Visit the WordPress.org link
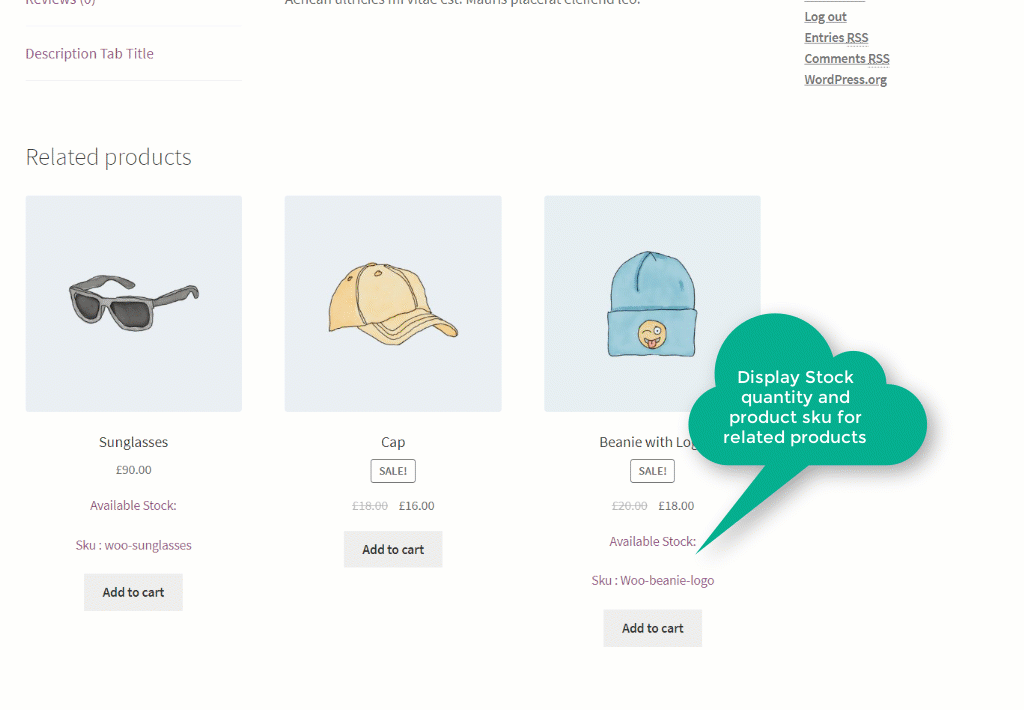The image size is (1024, 710). point(846,80)
